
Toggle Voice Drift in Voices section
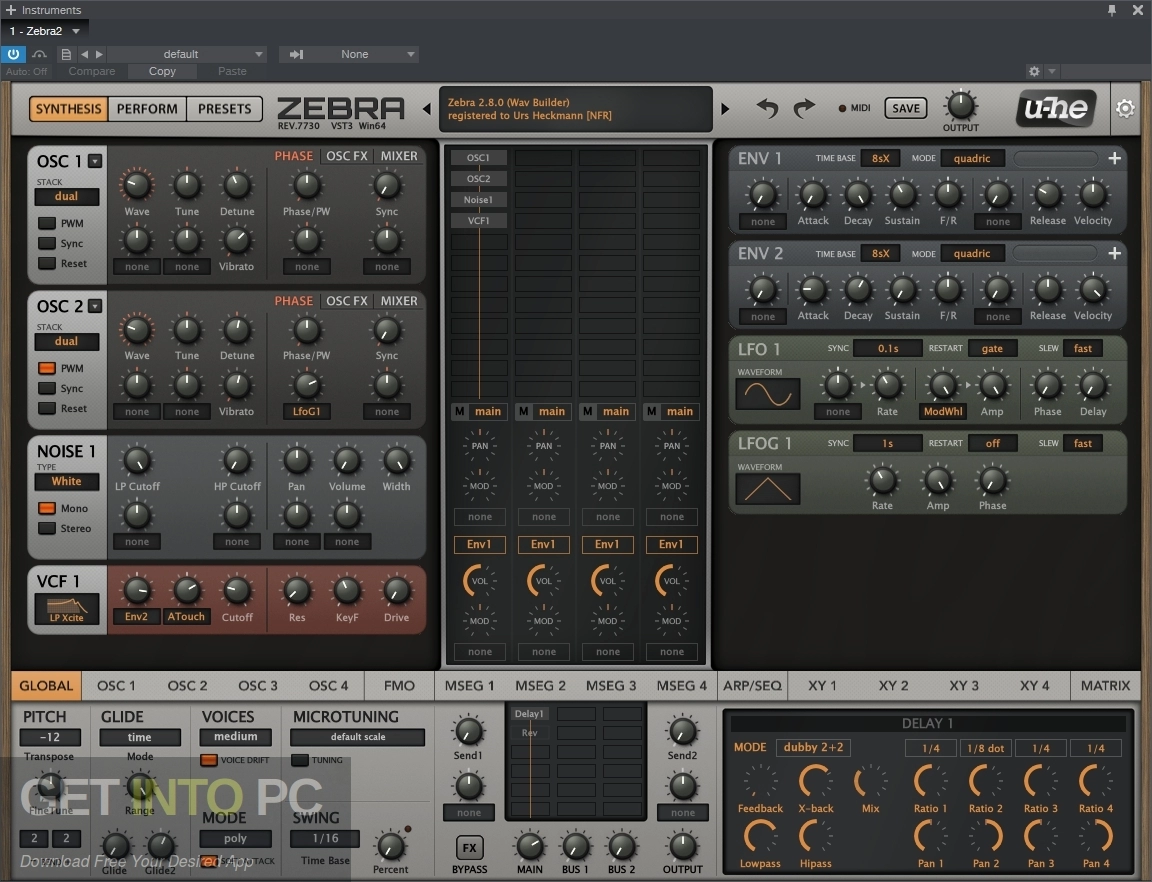coord(209,760)
